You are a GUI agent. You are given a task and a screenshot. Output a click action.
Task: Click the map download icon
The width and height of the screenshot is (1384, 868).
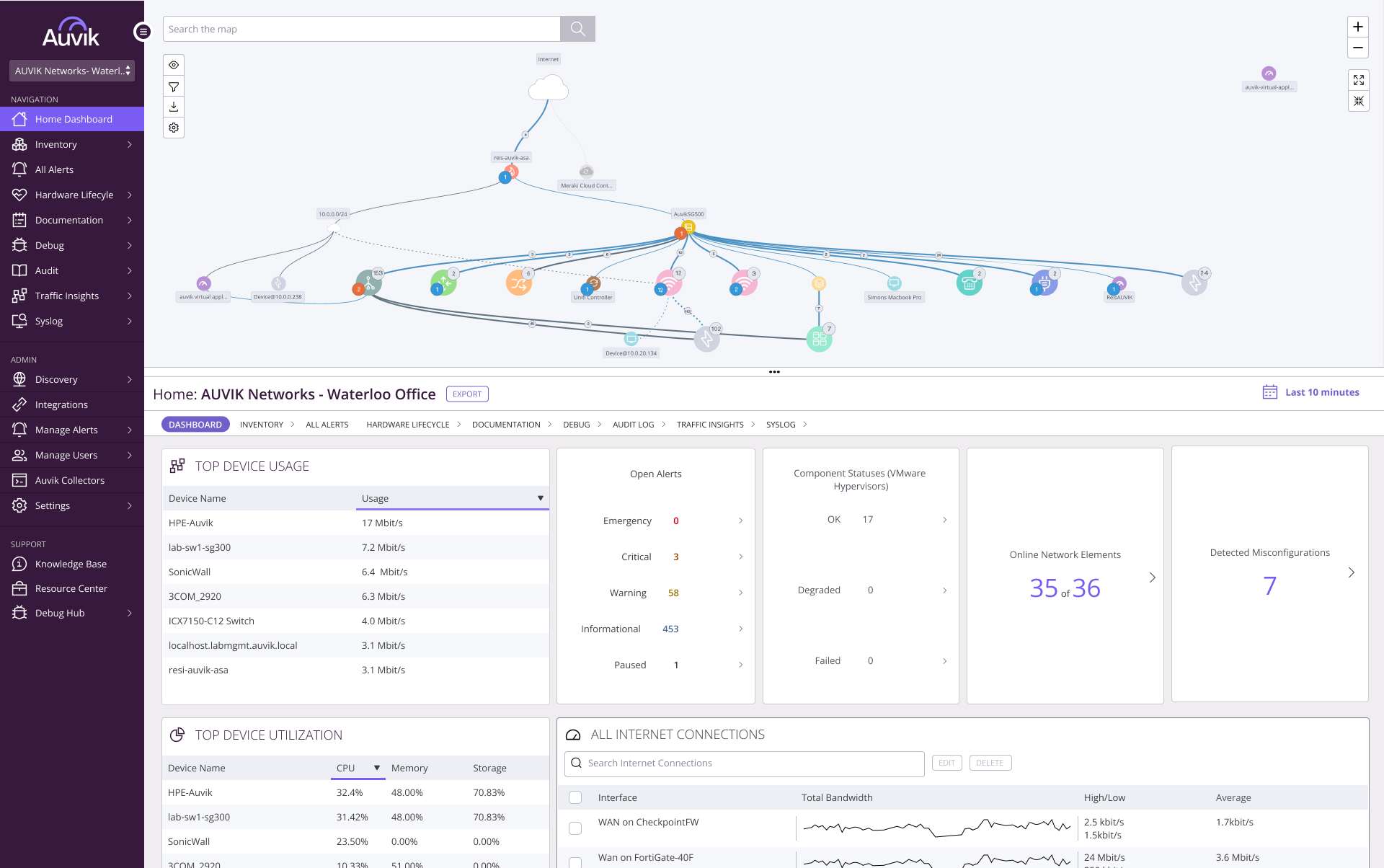174,107
